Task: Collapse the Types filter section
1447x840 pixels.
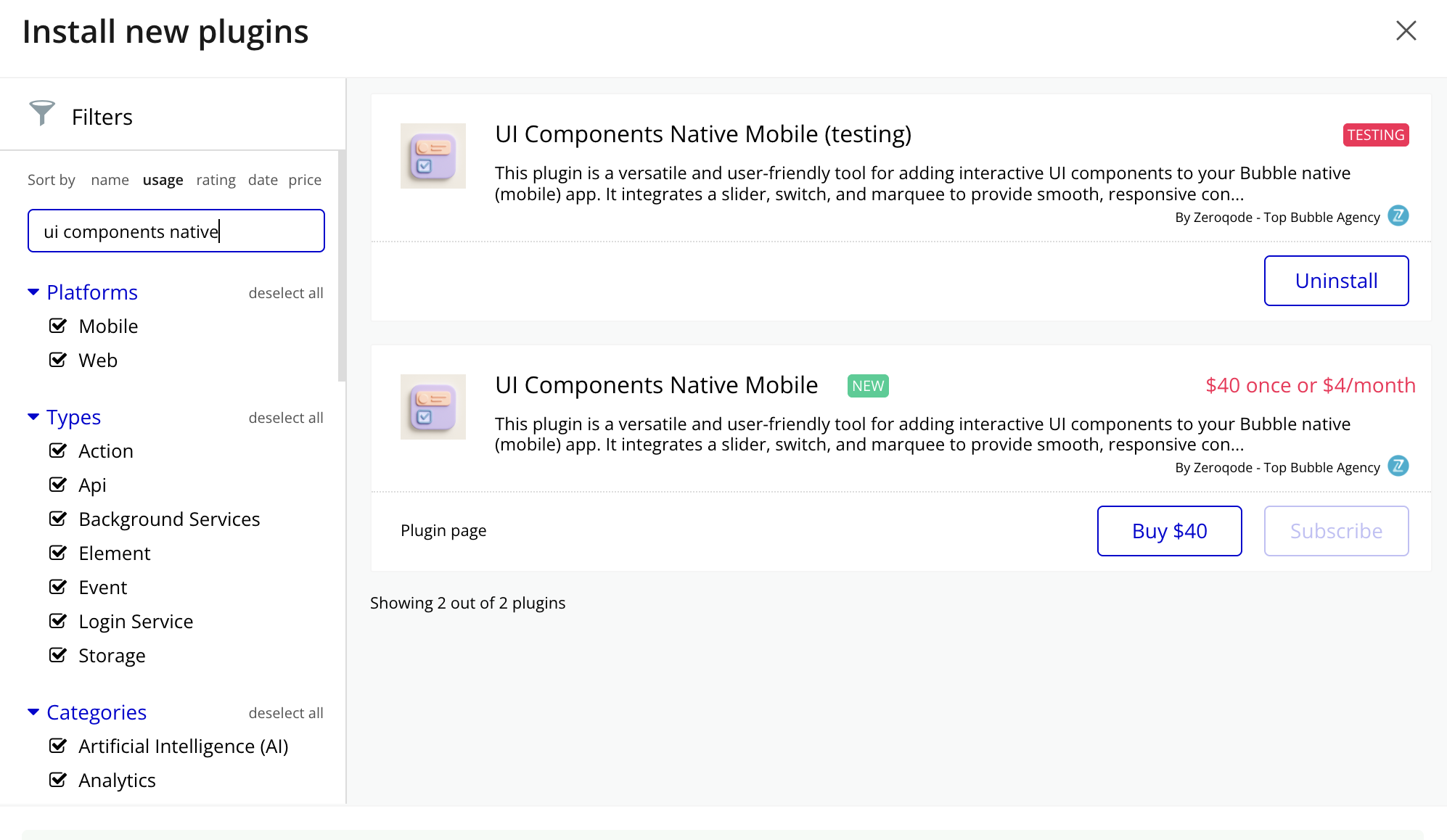Action: 33,417
